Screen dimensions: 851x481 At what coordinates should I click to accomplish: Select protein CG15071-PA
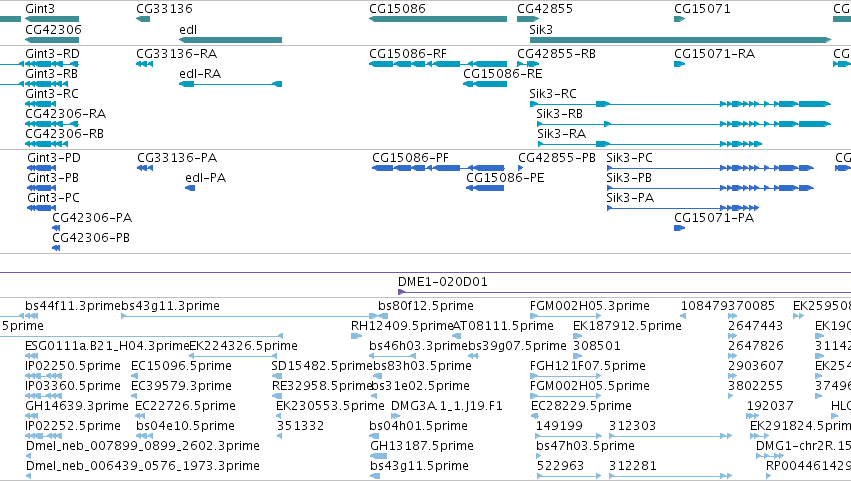click(x=714, y=218)
